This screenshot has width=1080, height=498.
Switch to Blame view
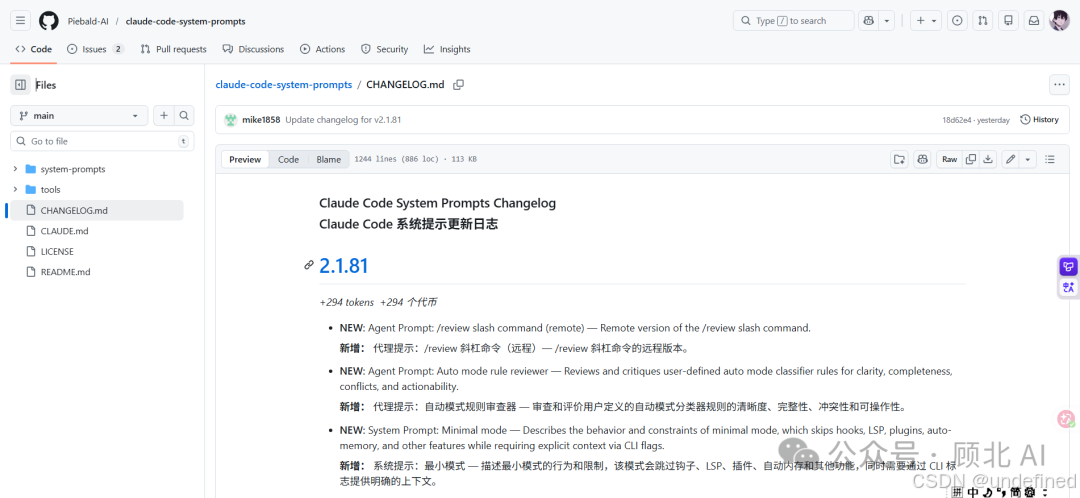tap(329, 159)
